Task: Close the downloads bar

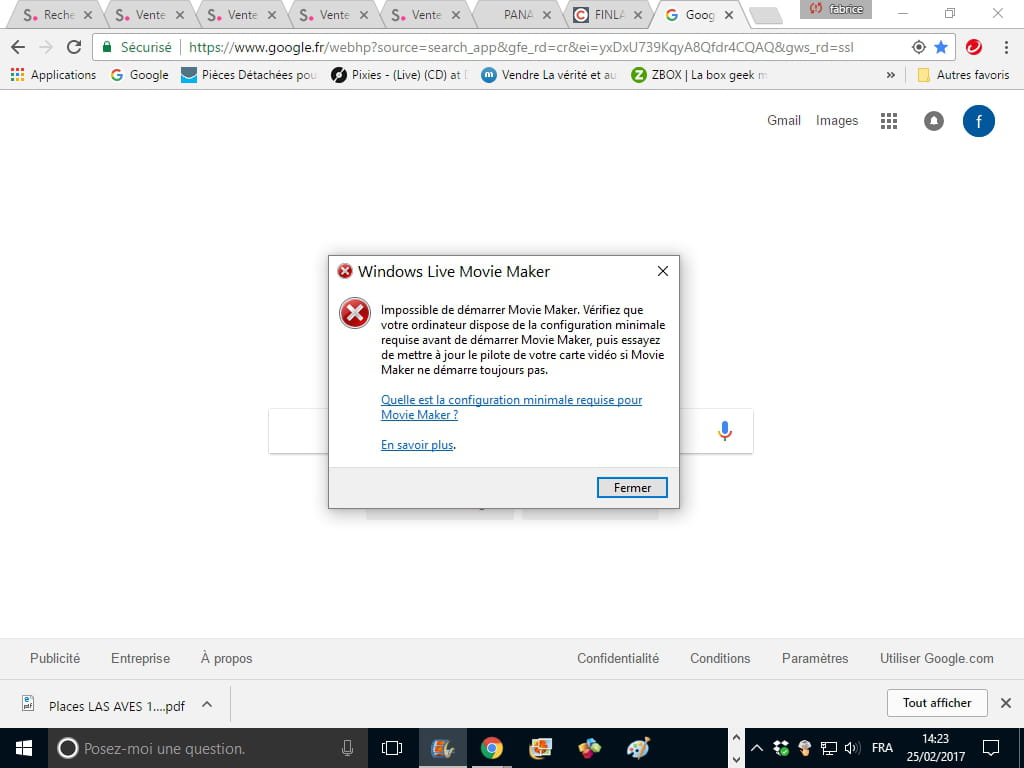Action: pyautogui.click(x=1006, y=703)
